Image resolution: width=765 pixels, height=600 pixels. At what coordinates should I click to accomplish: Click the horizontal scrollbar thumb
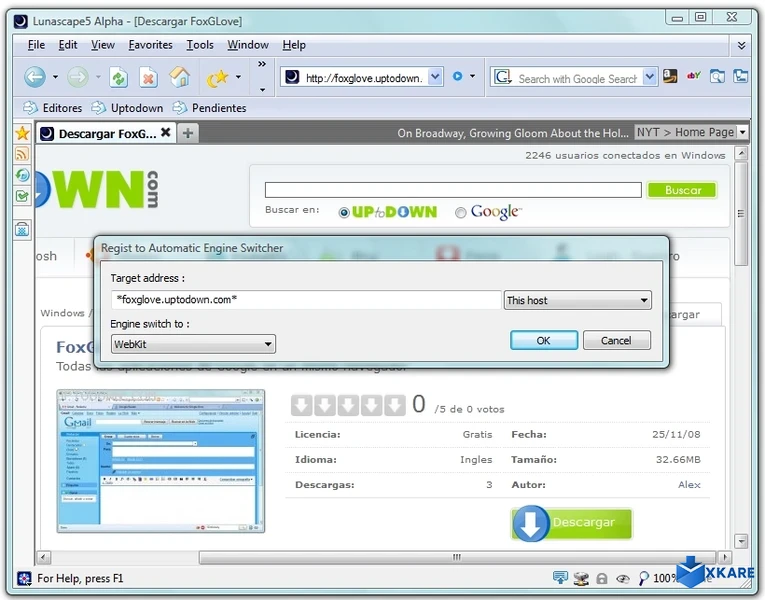(x=457, y=557)
